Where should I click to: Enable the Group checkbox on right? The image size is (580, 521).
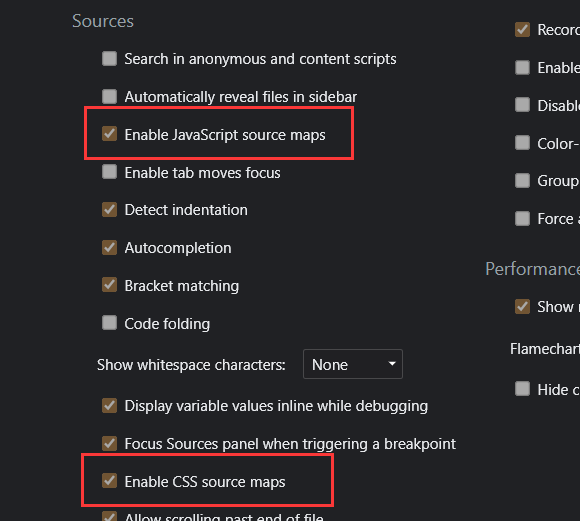coord(522,181)
